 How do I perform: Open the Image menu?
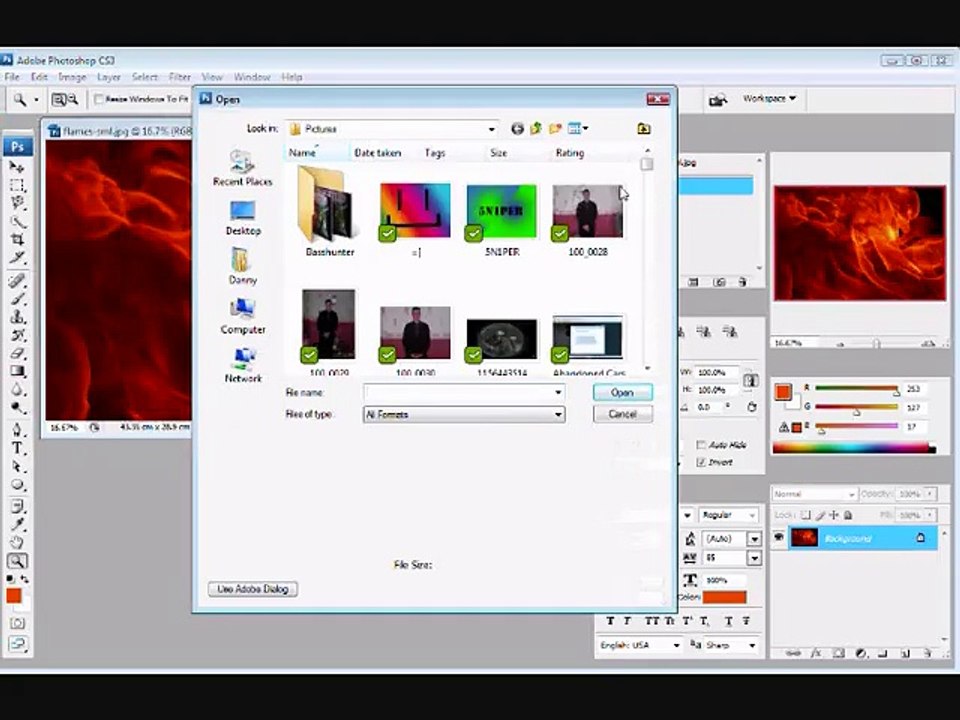72,77
